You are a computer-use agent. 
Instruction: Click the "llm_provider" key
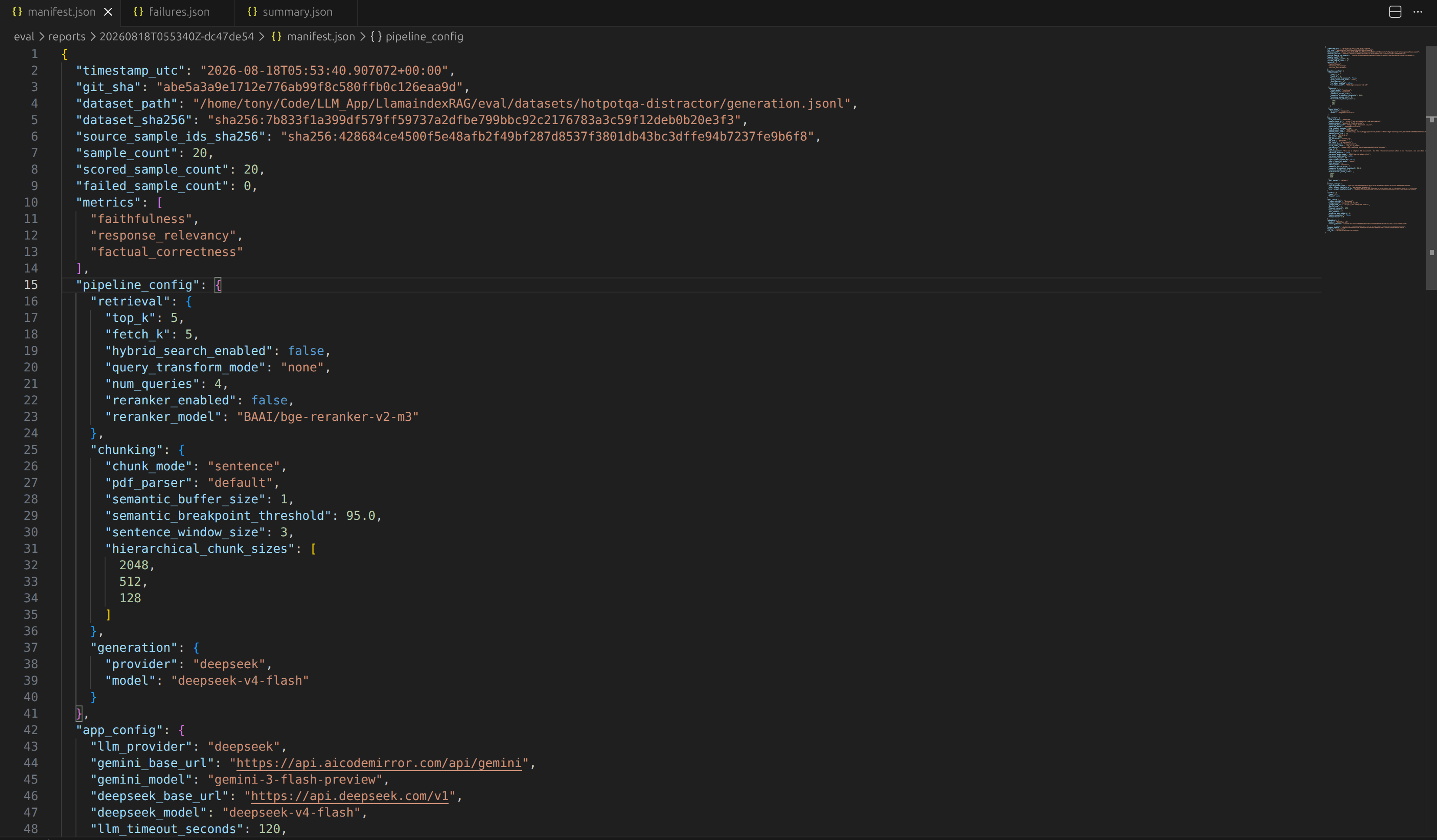(142, 747)
